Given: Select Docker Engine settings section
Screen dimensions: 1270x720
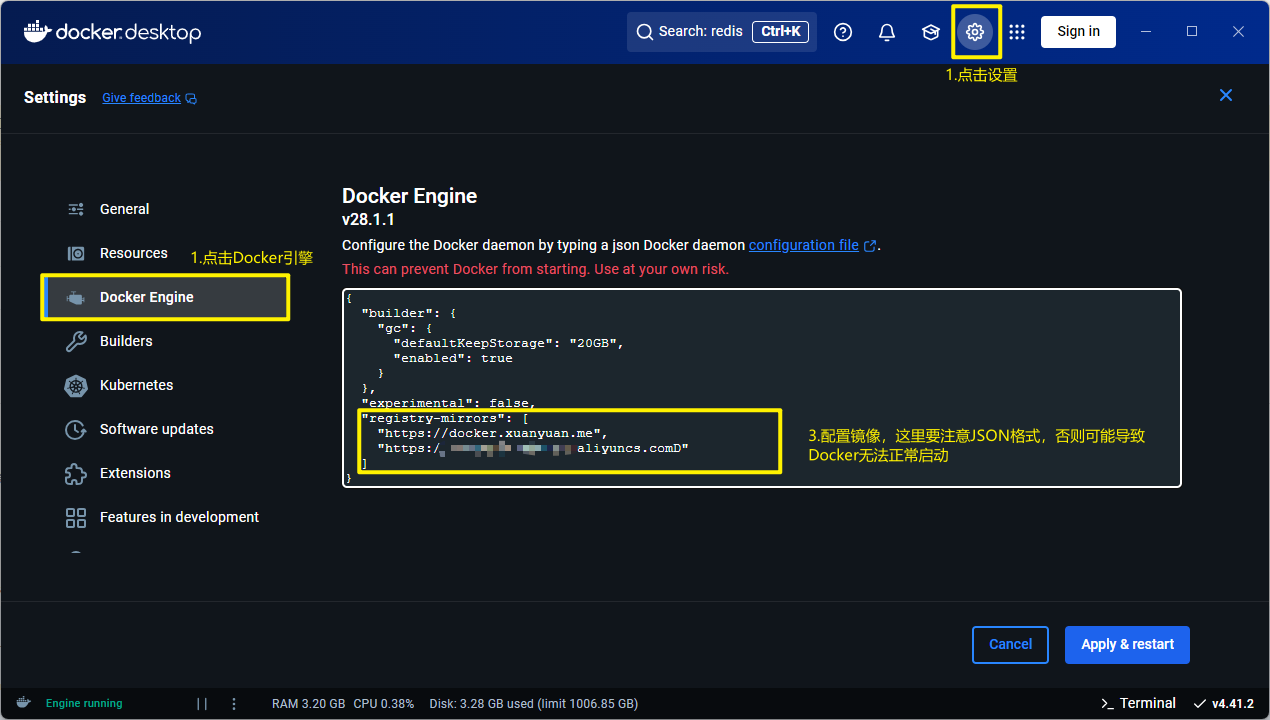Looking at the screenshot, I should click(166, 297).
